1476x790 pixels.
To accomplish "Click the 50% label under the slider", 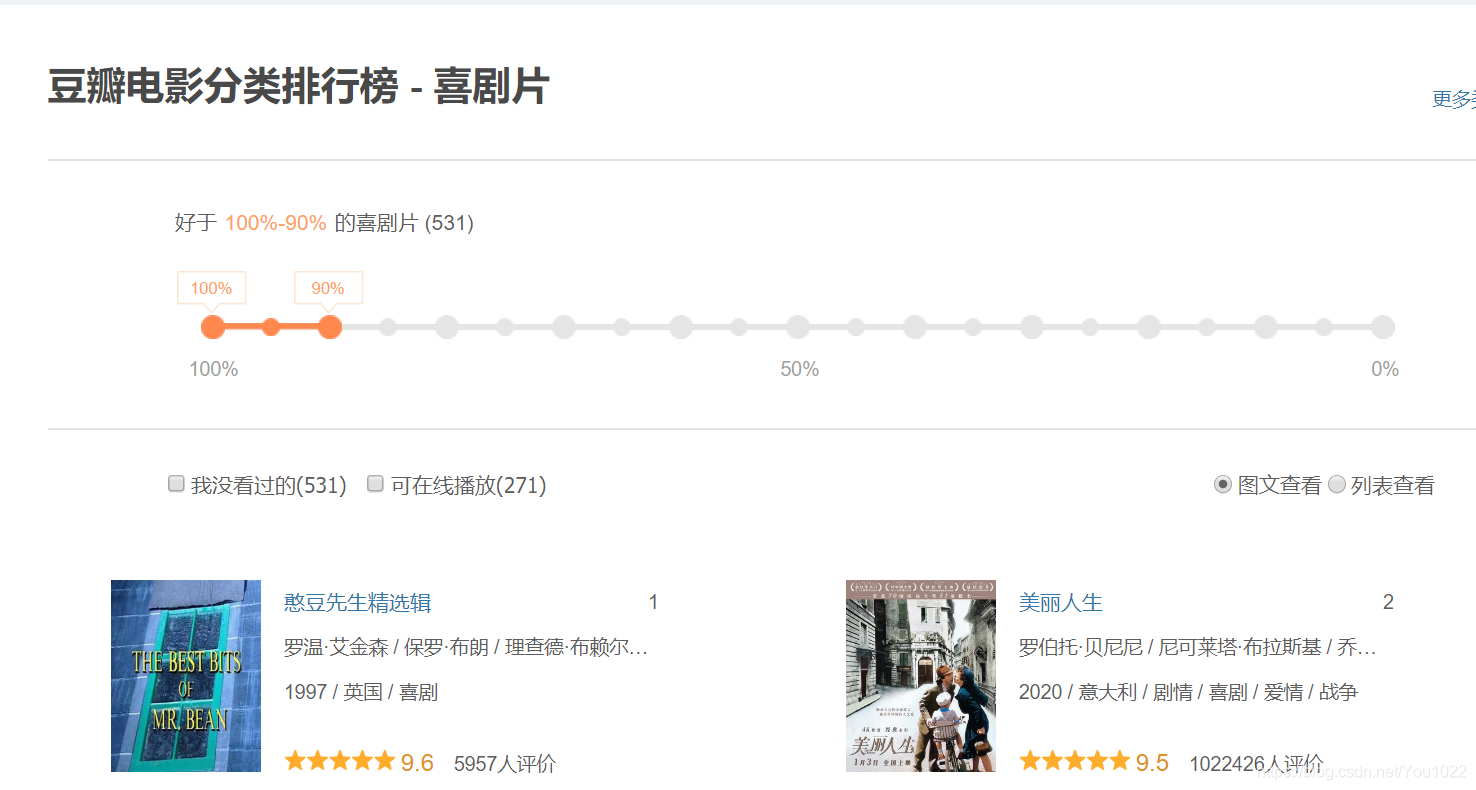I will coord(800,369).
